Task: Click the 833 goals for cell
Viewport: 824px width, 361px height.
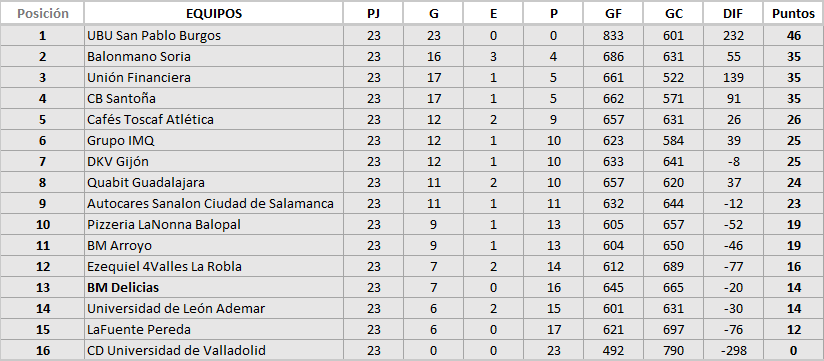Action: pyautogui.click(x=613, y=36)
